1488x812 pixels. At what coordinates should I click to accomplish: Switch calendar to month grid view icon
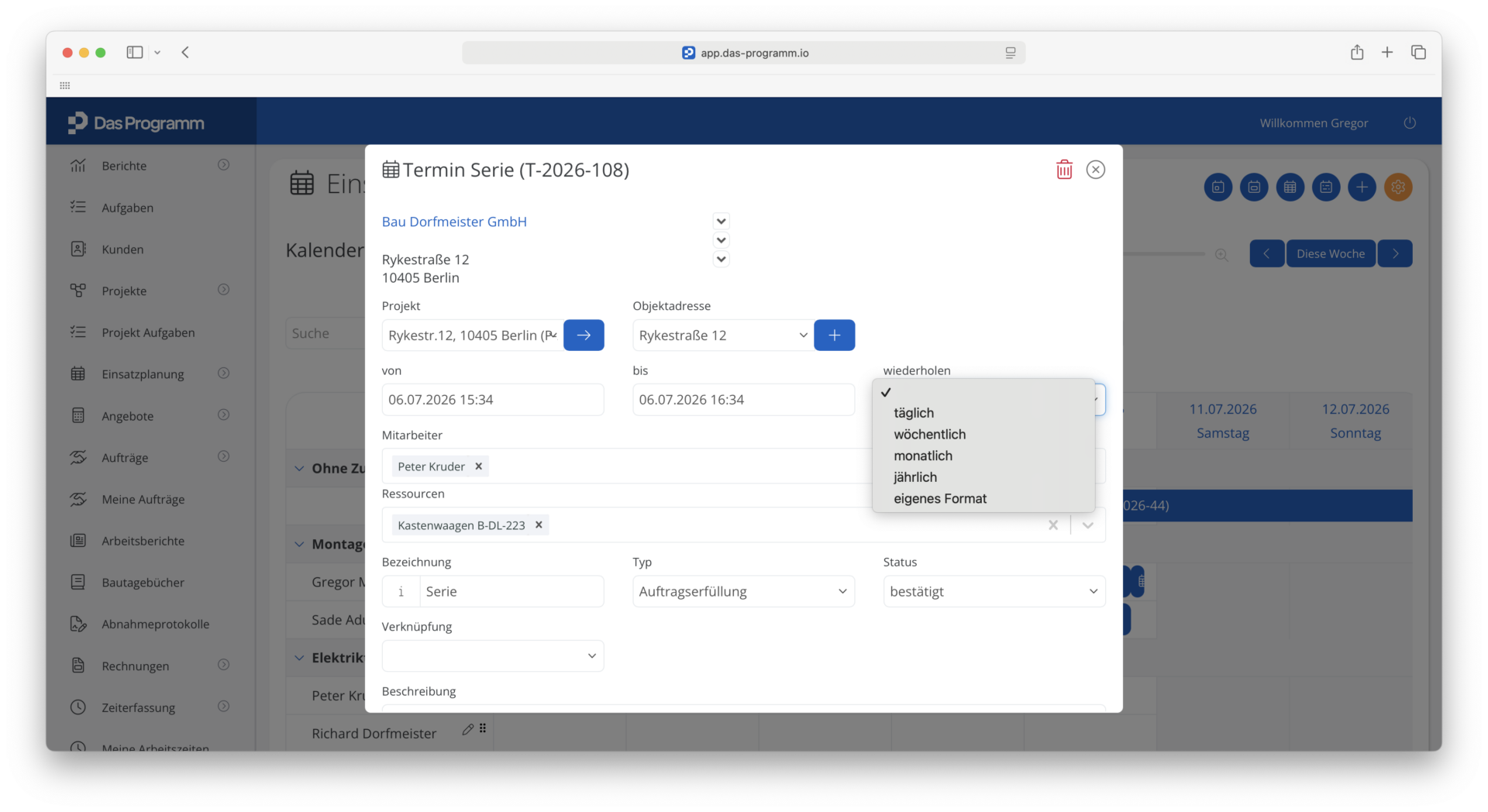(1290, 188)
